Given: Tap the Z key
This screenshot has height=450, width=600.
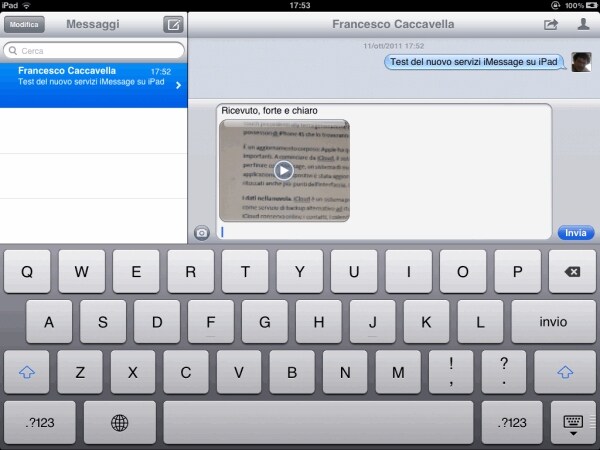Looking at the screenshot, I should pyautogui.click(x=80, y=372).
